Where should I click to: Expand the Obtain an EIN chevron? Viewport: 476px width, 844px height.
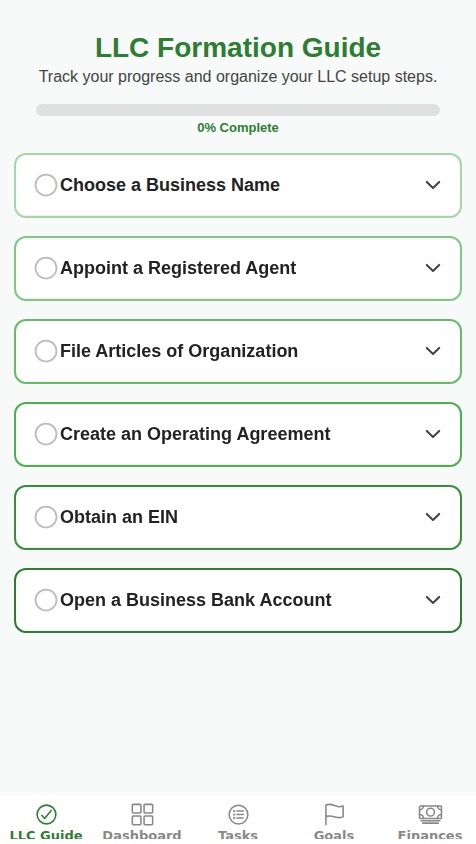433,517
